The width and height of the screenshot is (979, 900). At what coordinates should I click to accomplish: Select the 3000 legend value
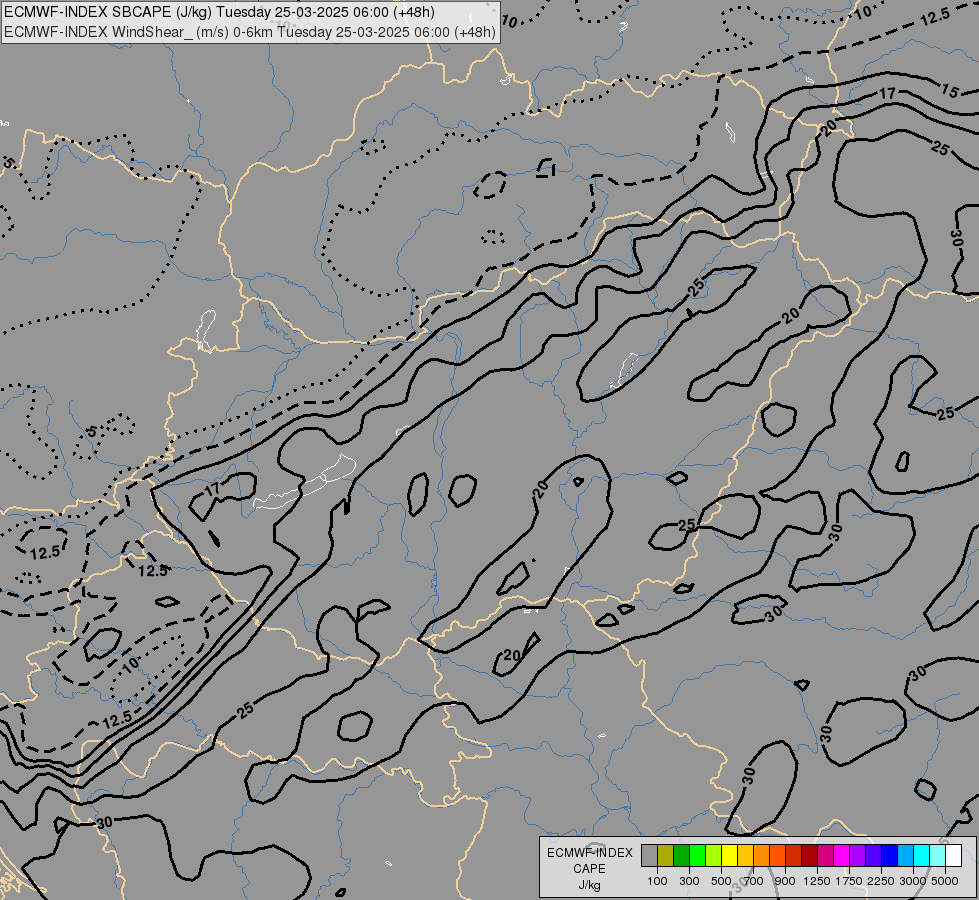coord(913,881)
